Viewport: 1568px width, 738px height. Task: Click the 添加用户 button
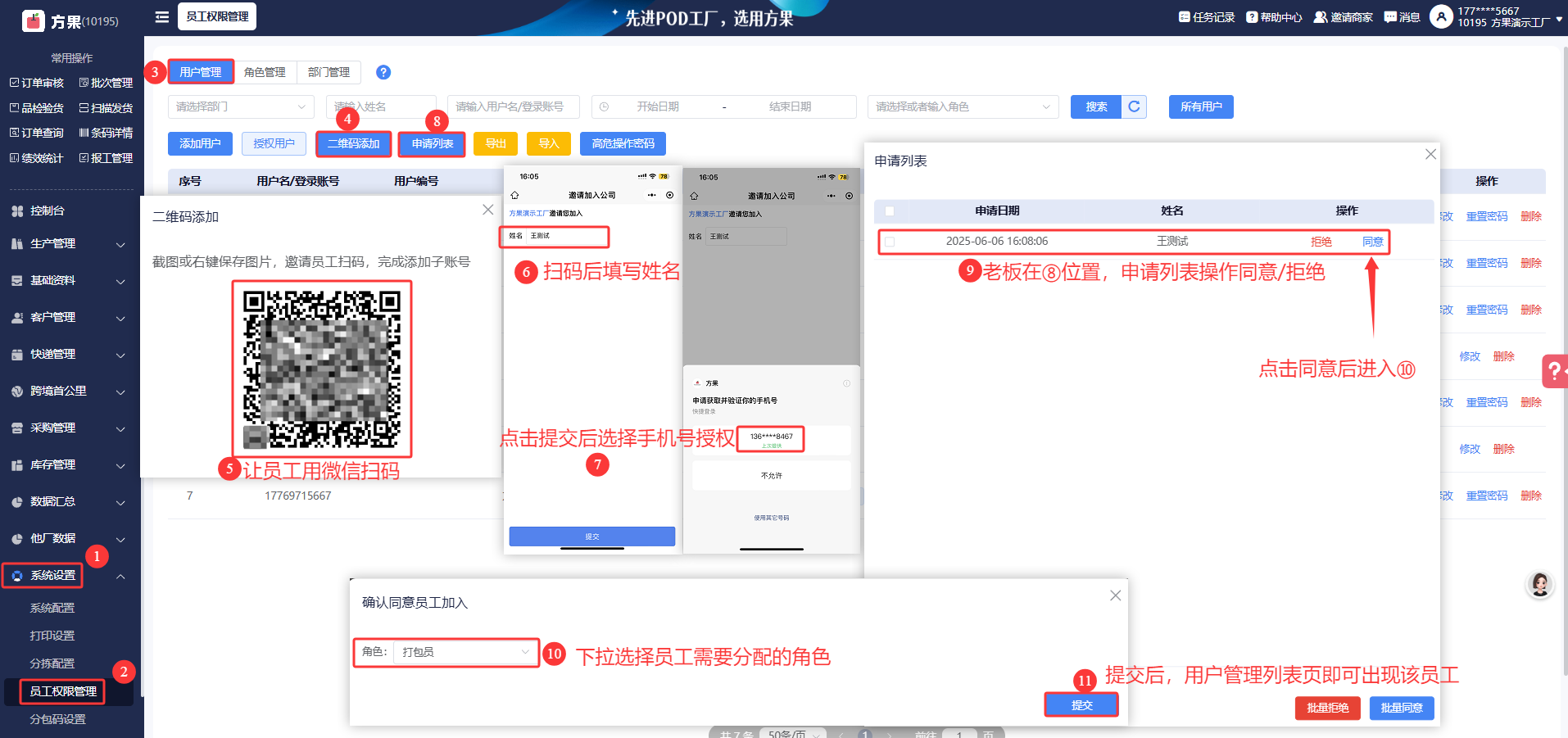point(200,143)
